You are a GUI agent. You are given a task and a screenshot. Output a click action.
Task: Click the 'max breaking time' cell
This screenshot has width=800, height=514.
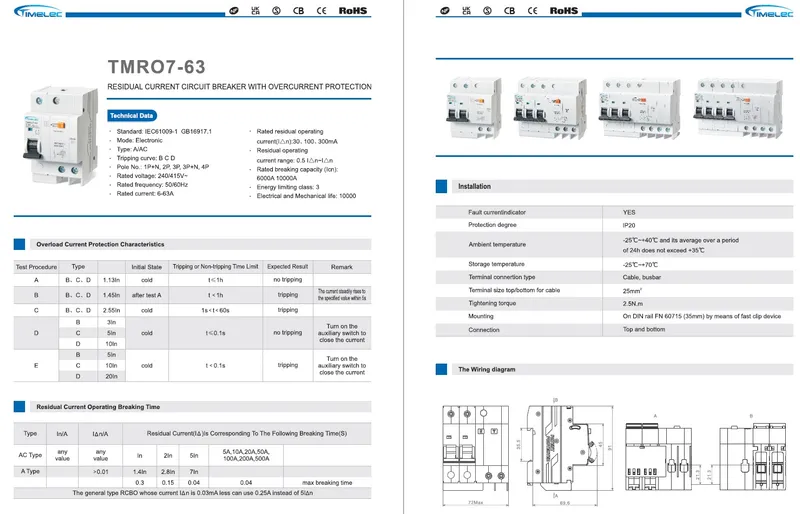click(327, 482)
